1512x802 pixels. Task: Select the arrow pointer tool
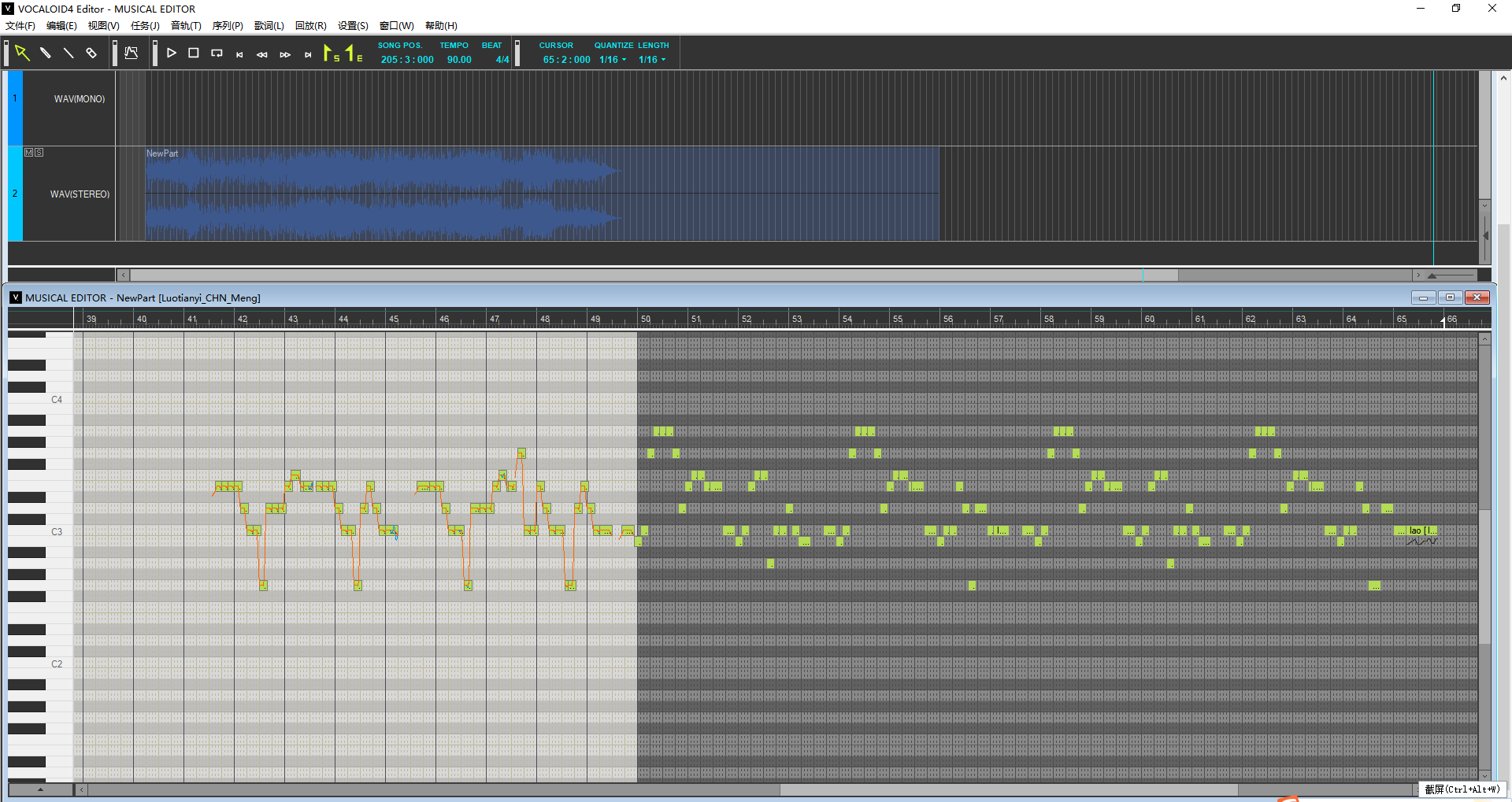22,54
